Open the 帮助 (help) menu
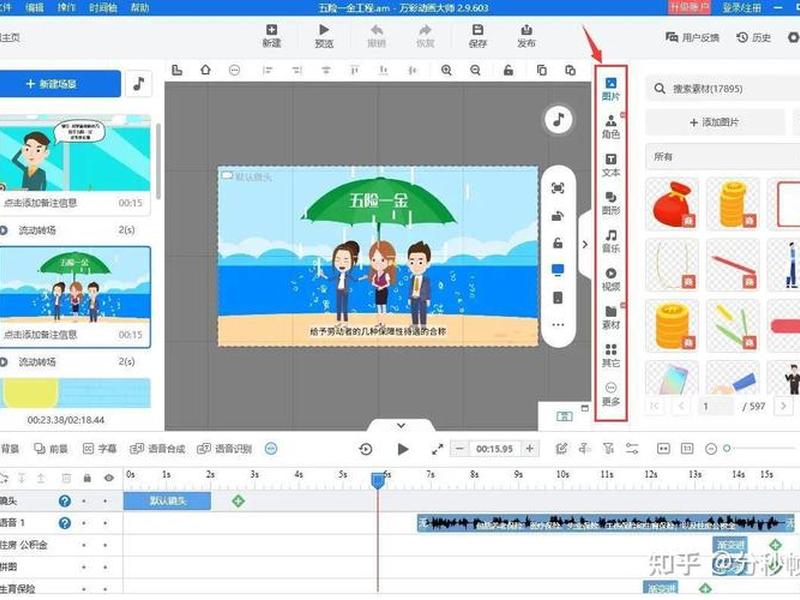Screen dimensions: 800x600 139,7
